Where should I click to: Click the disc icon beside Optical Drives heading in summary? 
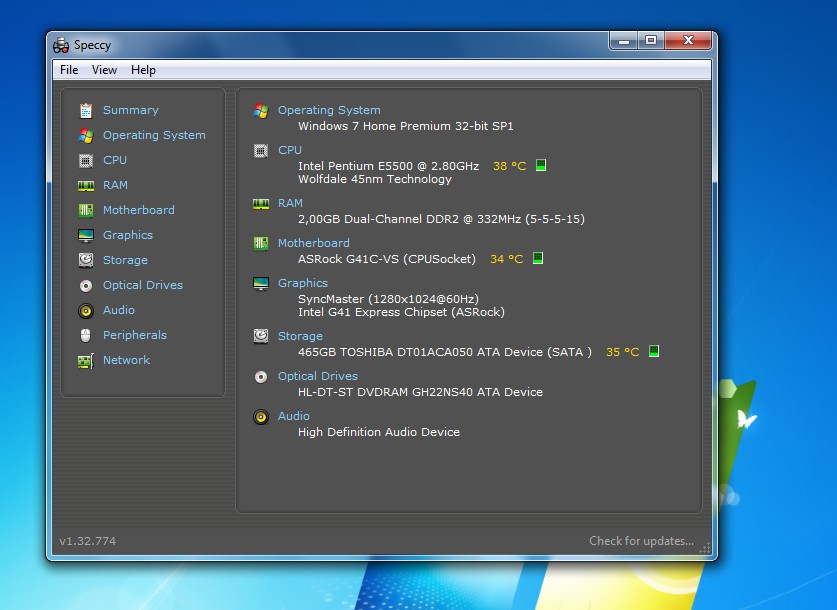260,377
